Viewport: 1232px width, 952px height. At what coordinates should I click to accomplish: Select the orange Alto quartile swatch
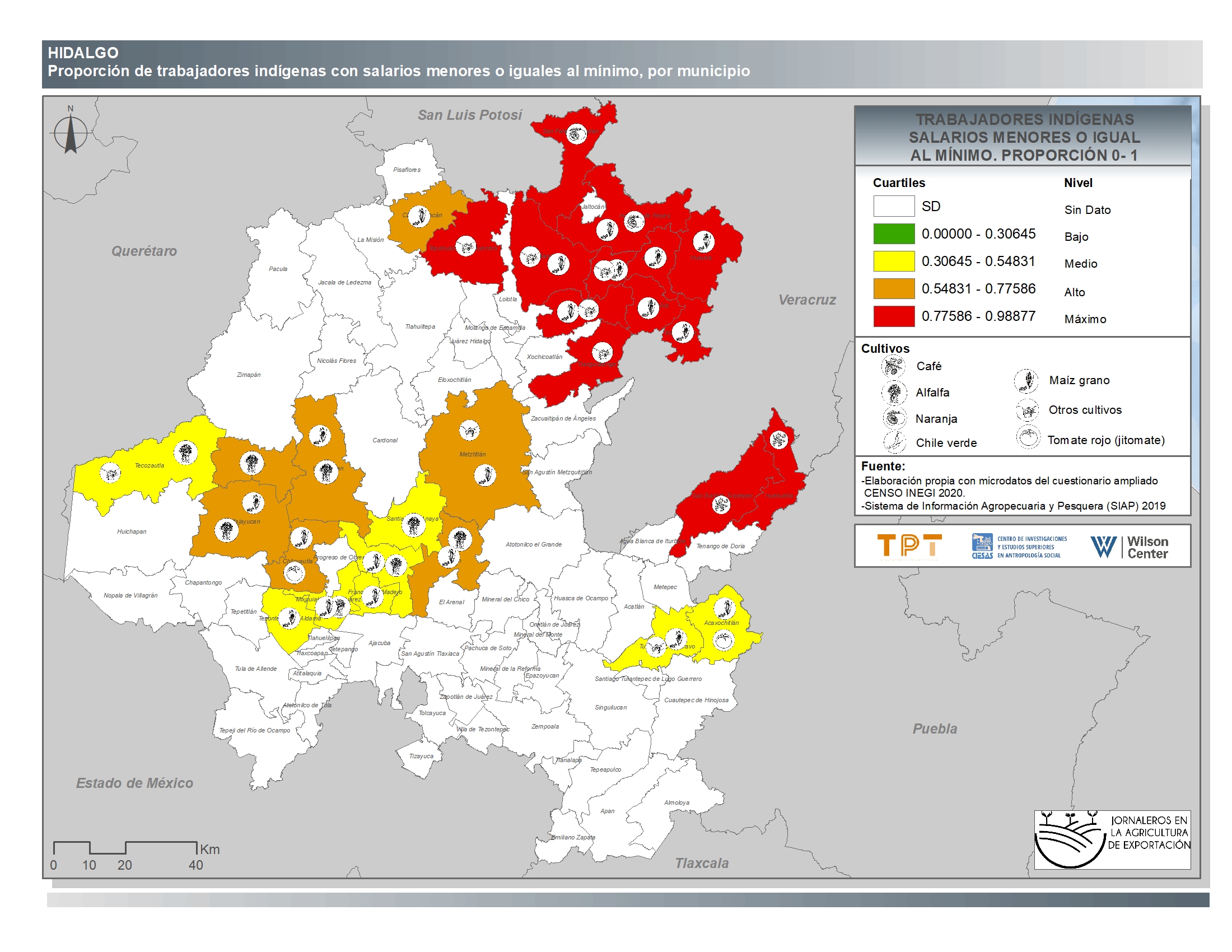pos(894,289)
